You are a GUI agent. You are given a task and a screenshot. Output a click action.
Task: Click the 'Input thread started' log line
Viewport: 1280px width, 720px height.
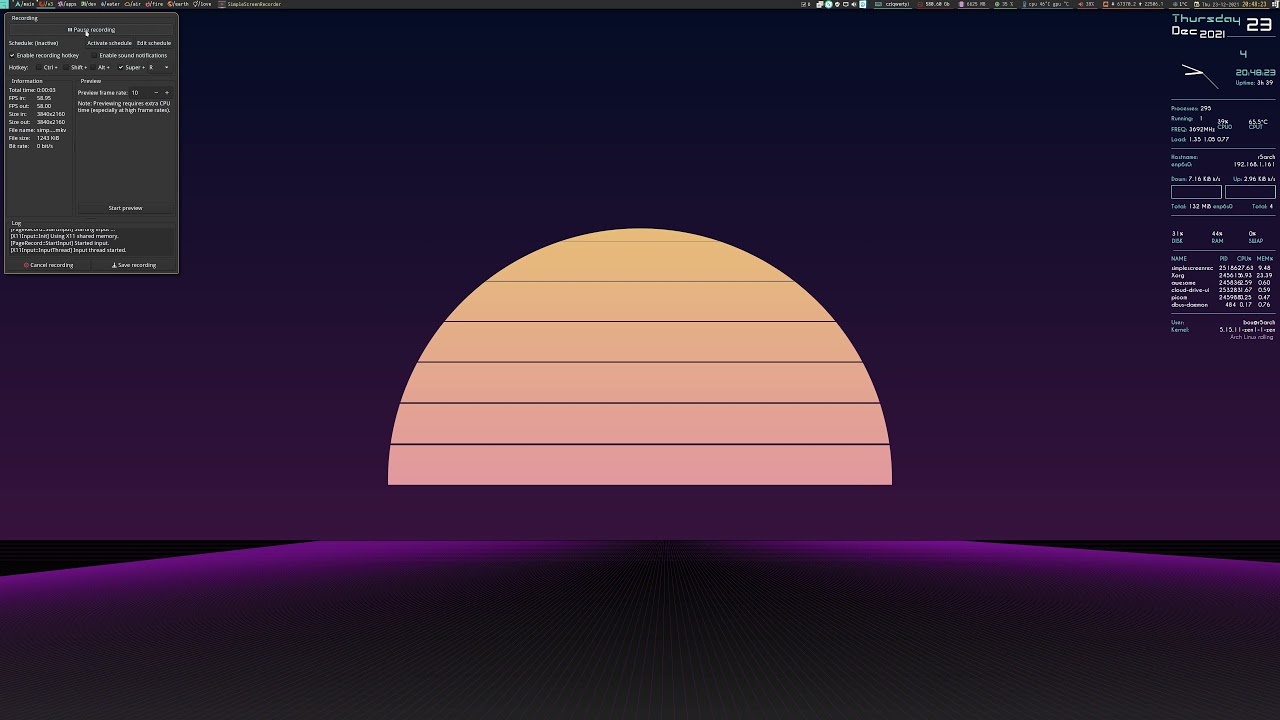68,250
